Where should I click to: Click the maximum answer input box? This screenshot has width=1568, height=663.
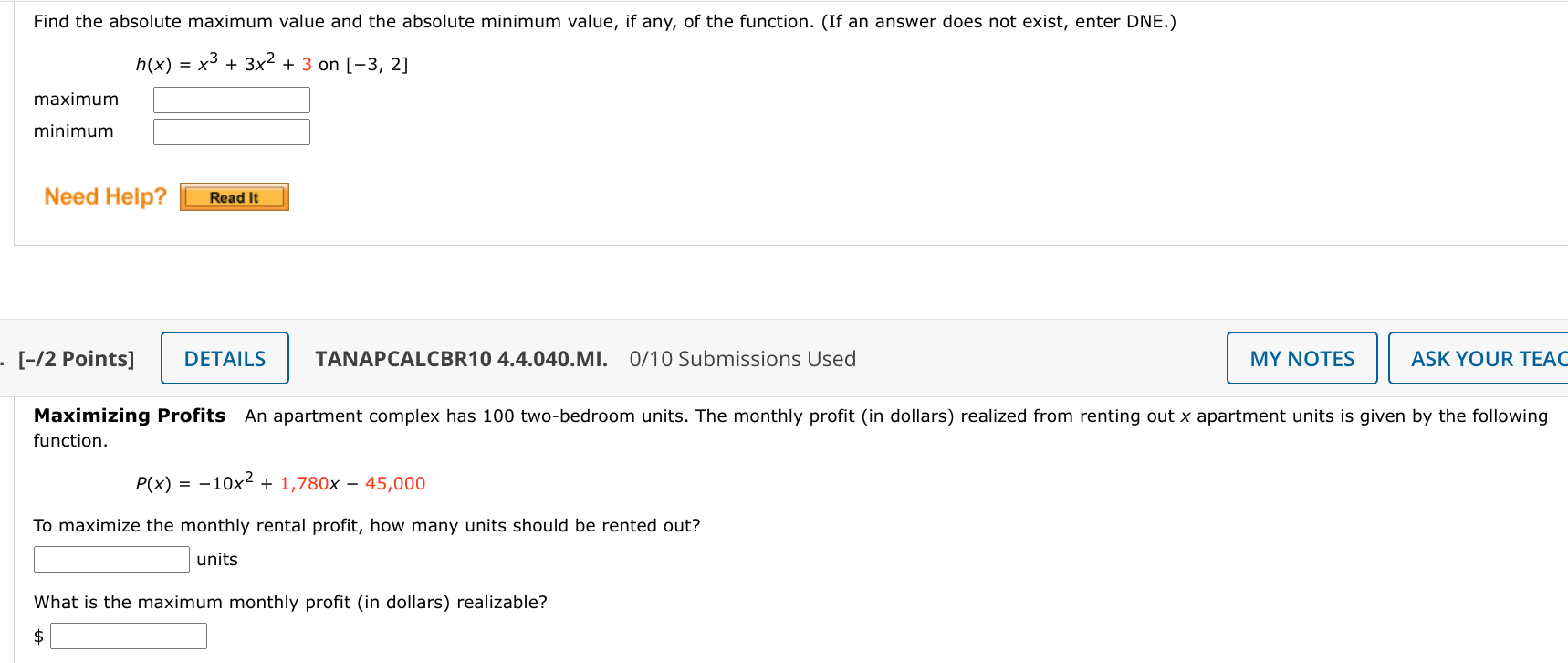(231, 99)
